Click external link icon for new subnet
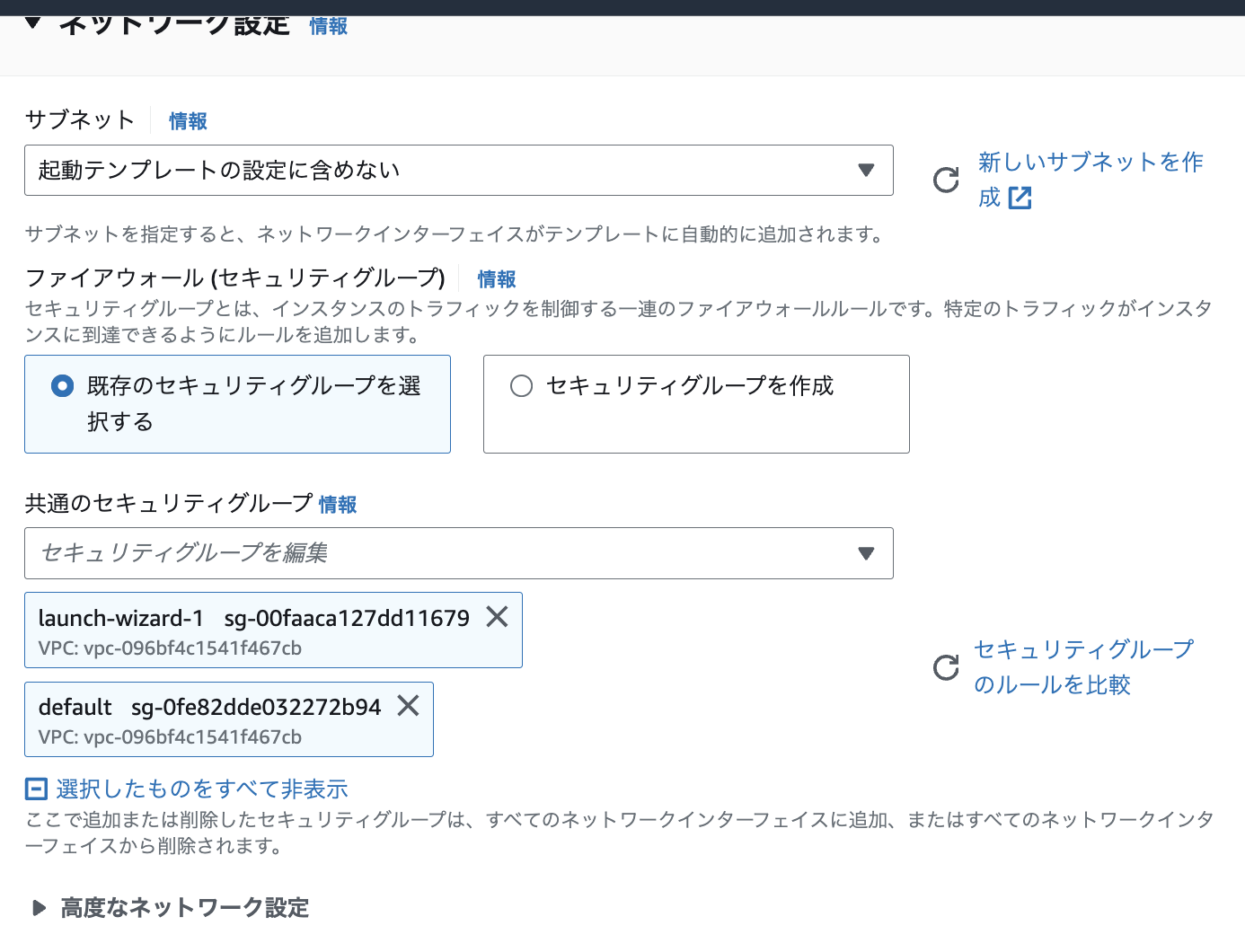The width and height of the screenshot is (1245, 952). [1020, 198]
